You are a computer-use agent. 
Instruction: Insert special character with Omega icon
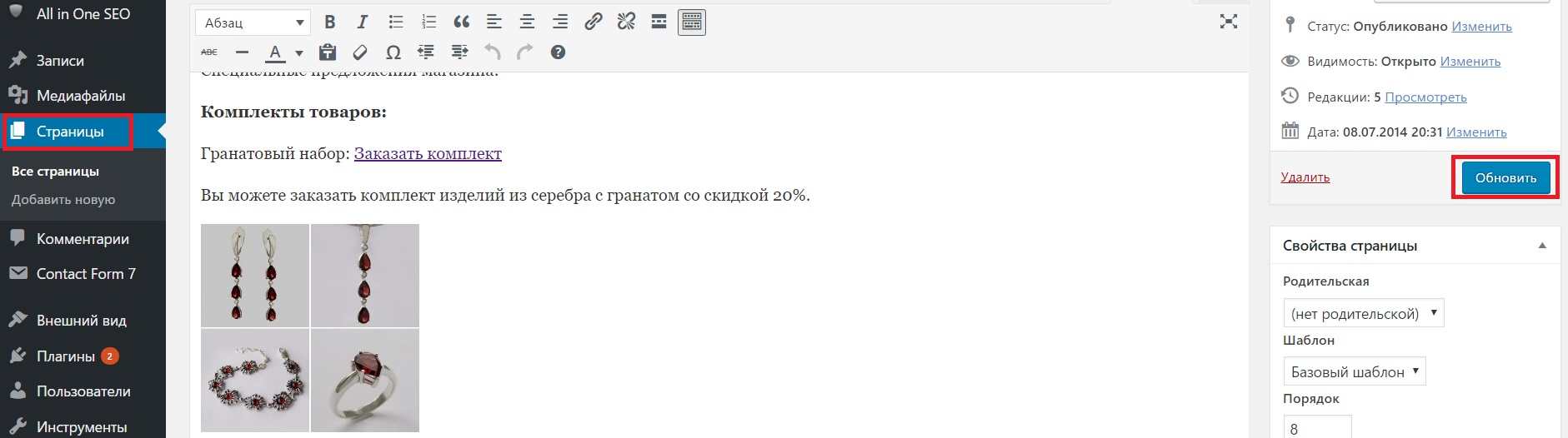(393, 52)
